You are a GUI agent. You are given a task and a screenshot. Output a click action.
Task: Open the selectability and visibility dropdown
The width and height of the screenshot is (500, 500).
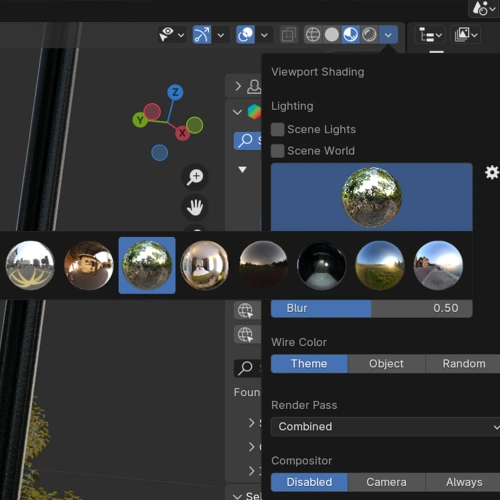(172, 35)
